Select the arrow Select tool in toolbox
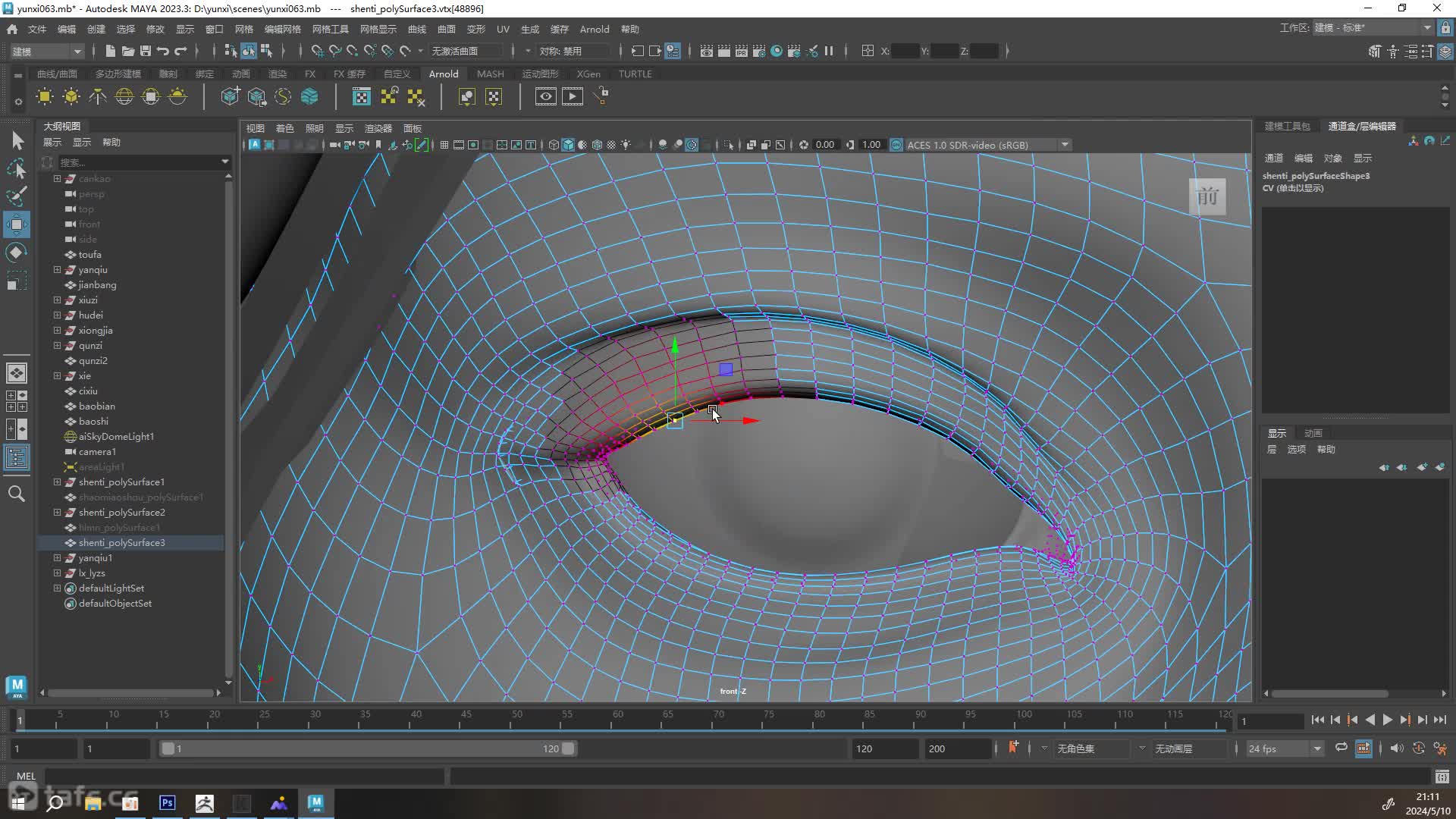The height and width of the screenshot is (819, 1456). click(17, 140)
